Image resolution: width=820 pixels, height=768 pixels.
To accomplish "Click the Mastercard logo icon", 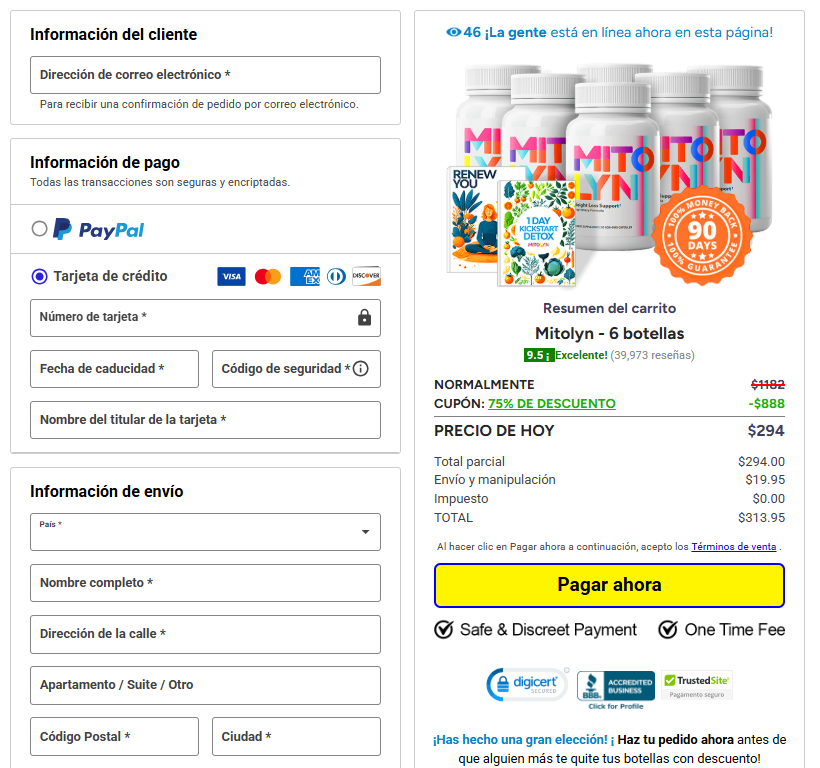I will [x=268, y=277].
